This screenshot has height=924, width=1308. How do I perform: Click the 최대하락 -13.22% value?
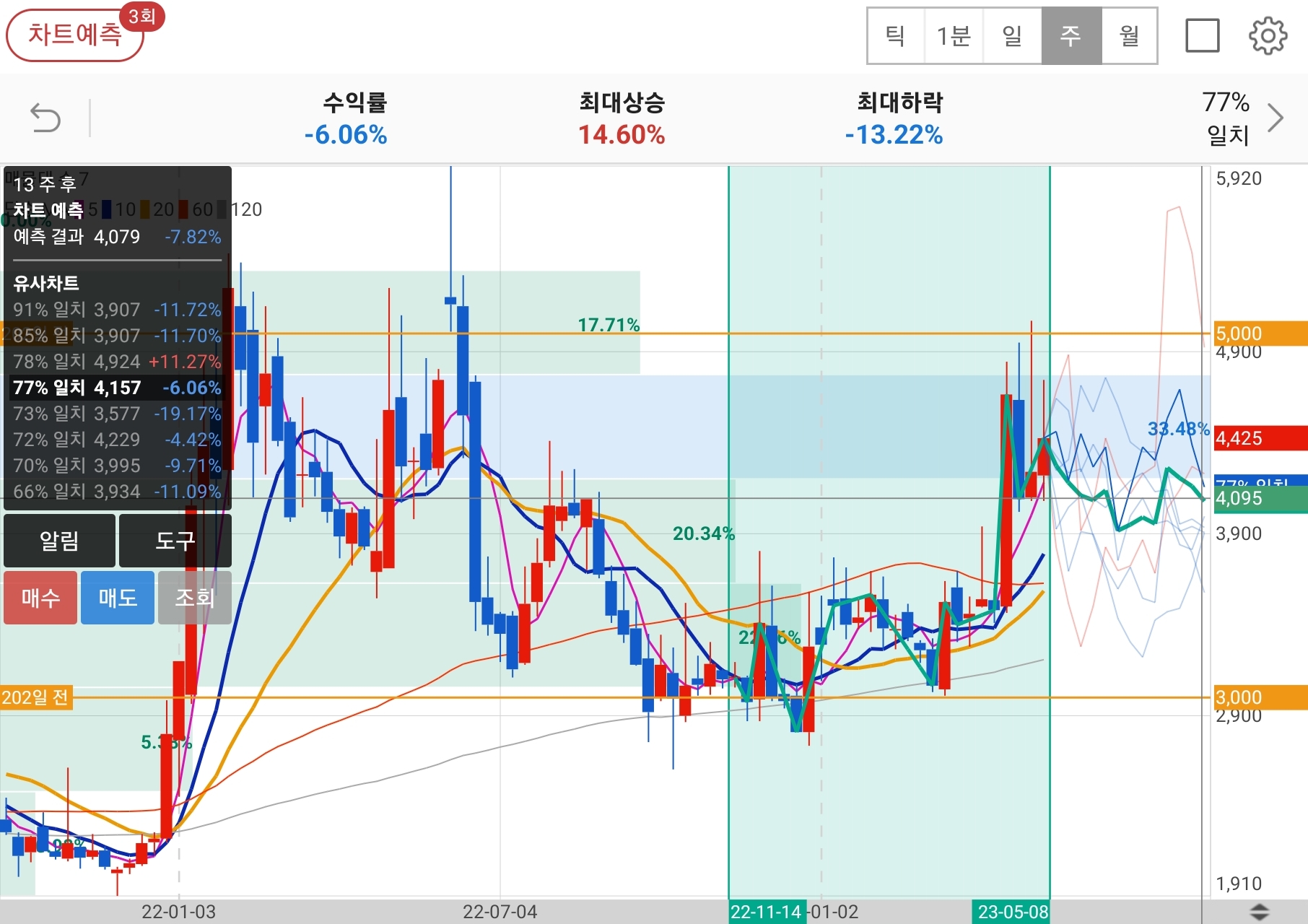point(894,135)
